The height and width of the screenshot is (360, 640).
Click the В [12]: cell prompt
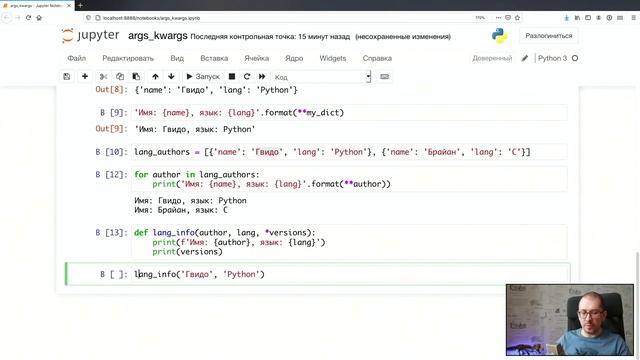(x=112, y=175)
